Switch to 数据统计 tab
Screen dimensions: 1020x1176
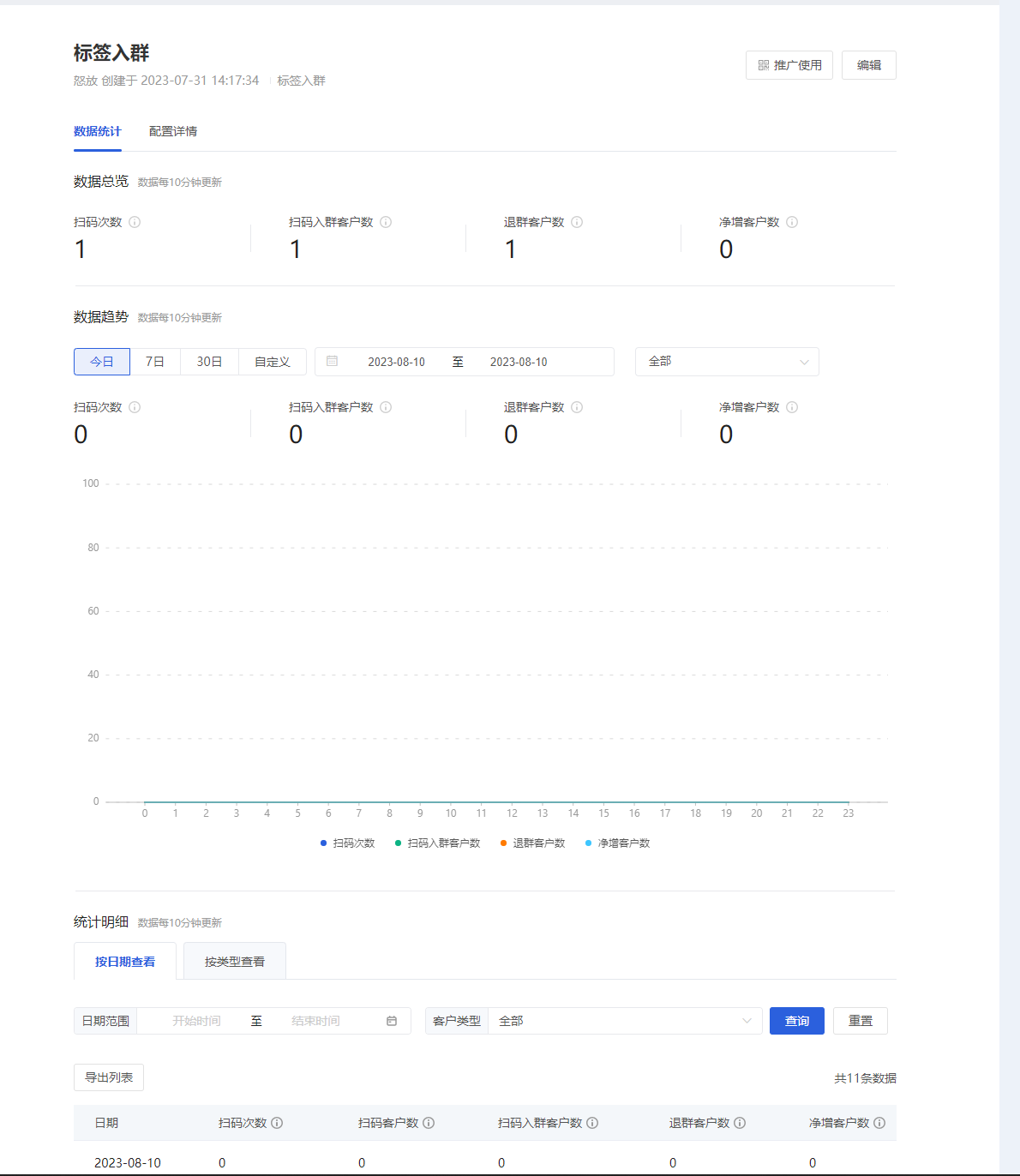98,131
